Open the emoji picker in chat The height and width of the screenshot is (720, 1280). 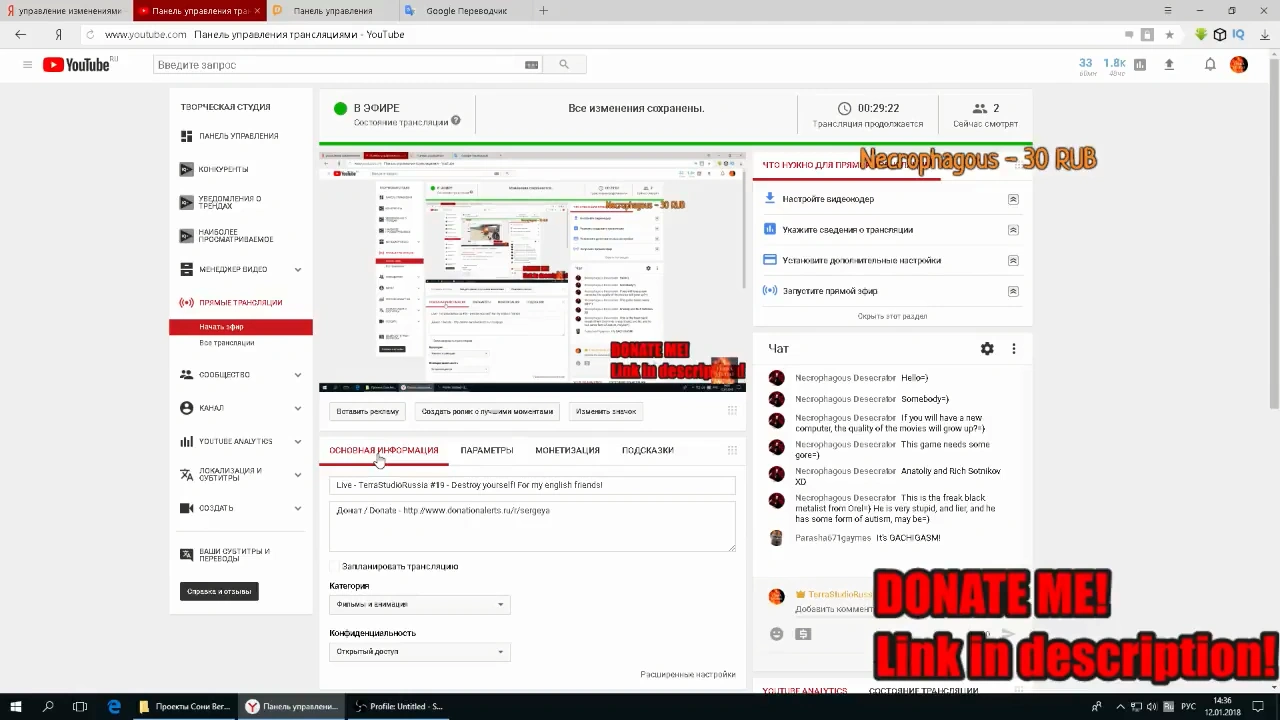tap(777, 634)
